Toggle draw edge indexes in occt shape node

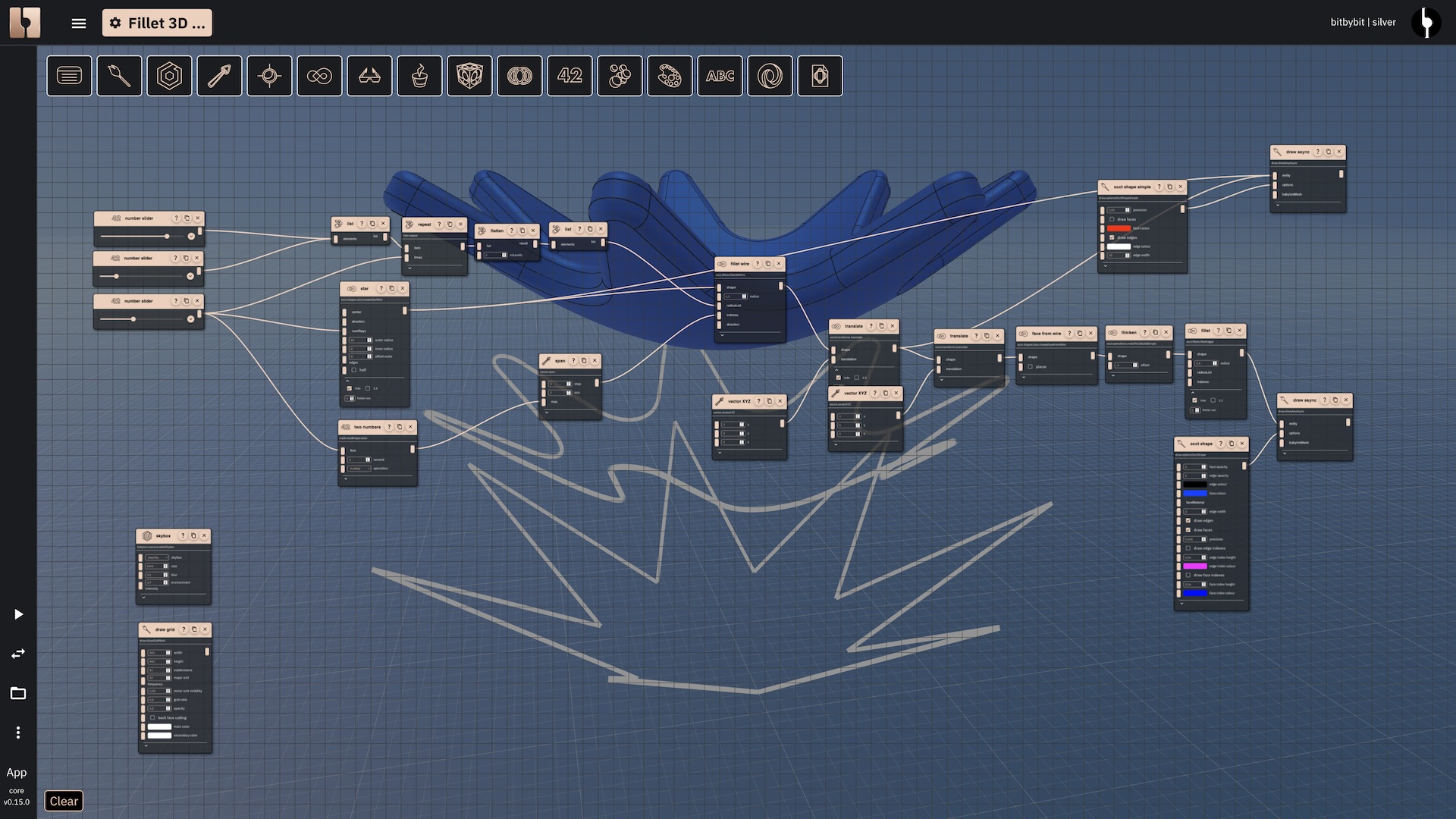pos(1188,548)
